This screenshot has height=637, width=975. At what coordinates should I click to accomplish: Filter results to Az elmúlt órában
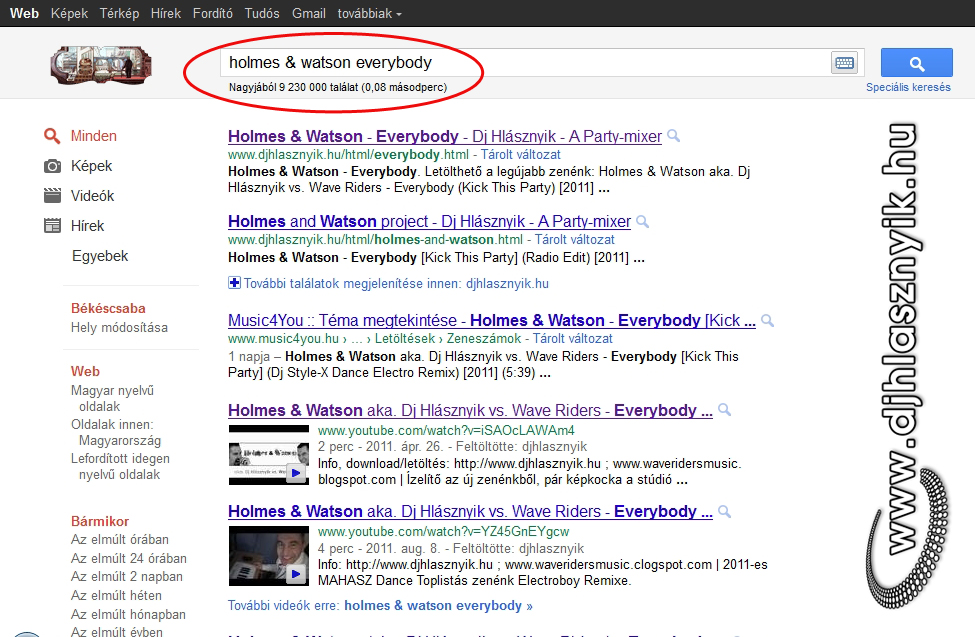click(x=120, y=539)
